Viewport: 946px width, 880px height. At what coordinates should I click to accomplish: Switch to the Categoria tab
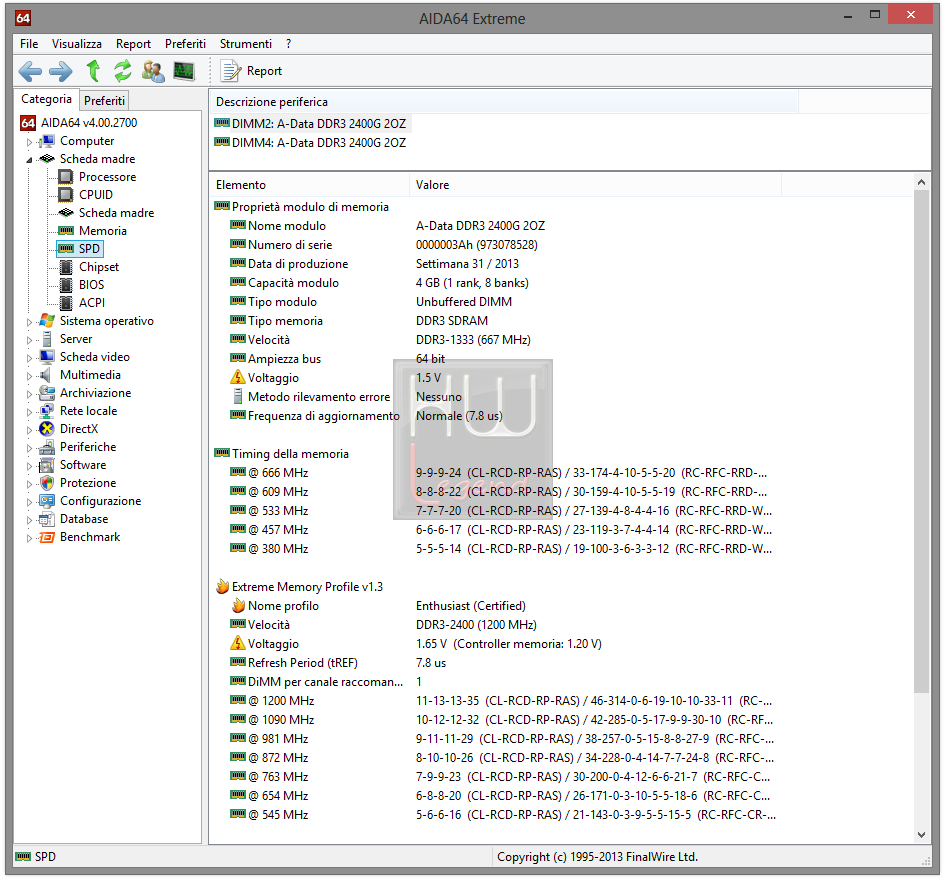46,99
